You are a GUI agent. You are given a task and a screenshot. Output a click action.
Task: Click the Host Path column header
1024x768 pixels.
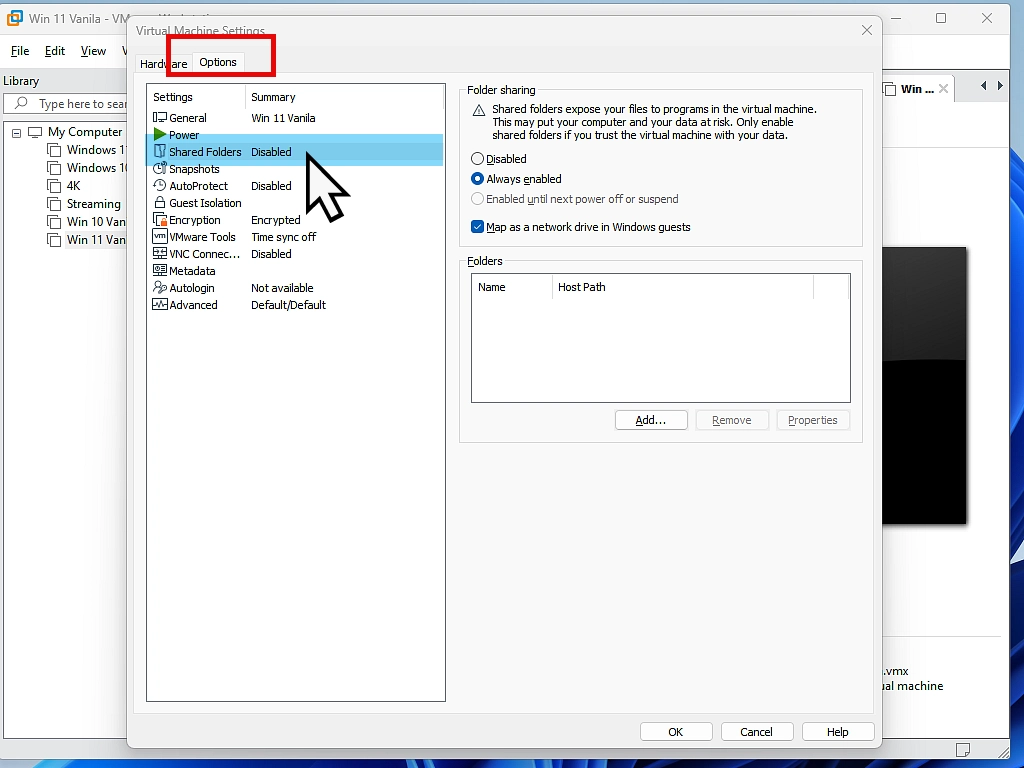click(683, 287)
